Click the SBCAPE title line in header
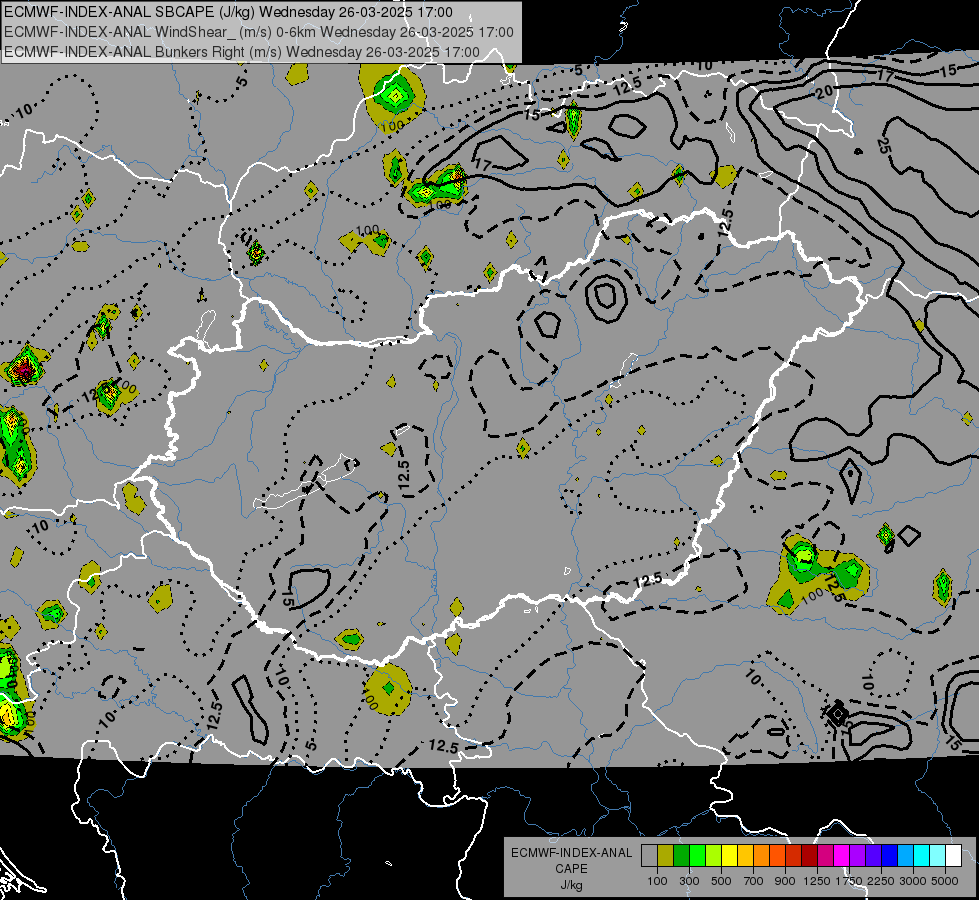 (x=229, y=12)
